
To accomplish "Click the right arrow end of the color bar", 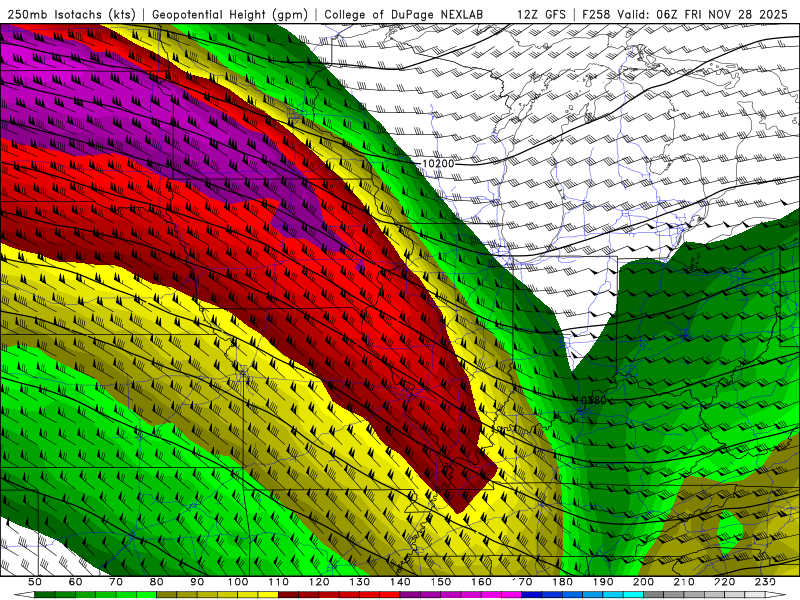I will 776,594.
